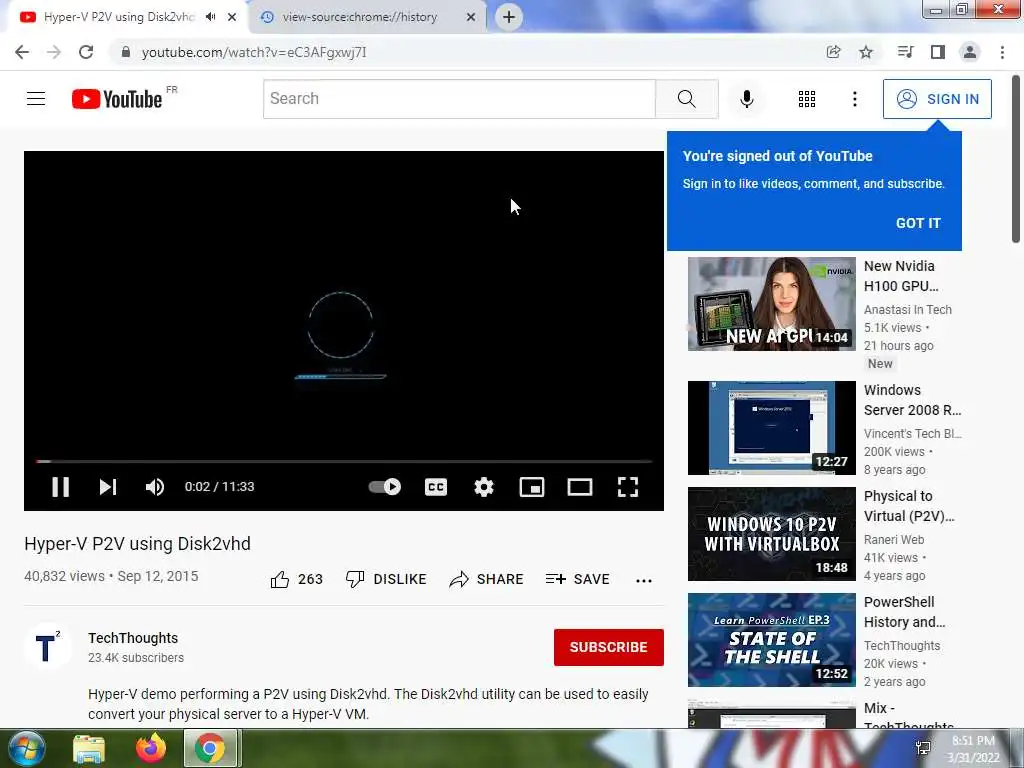The width and height of the screenshot is (1024, 768).
Task: Close the view-source history tab
Action: tap(471, 17)
